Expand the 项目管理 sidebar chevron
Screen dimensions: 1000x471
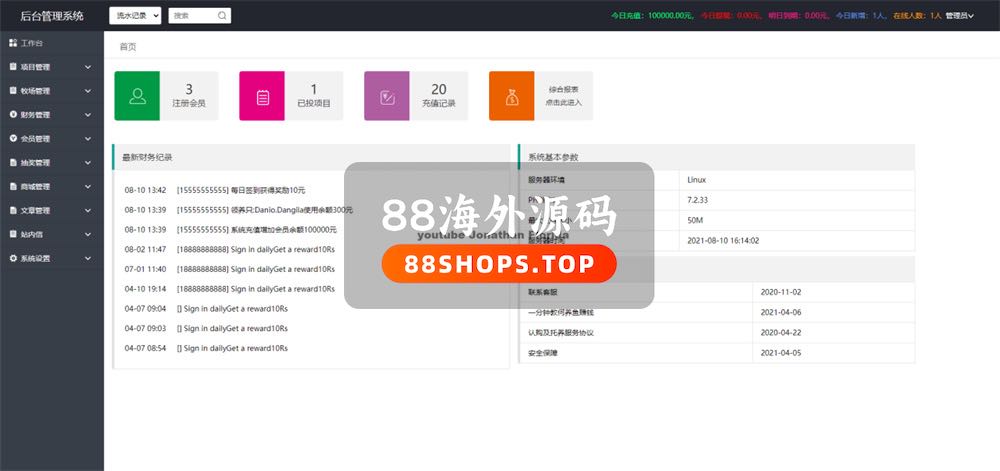tap(88, 67)
